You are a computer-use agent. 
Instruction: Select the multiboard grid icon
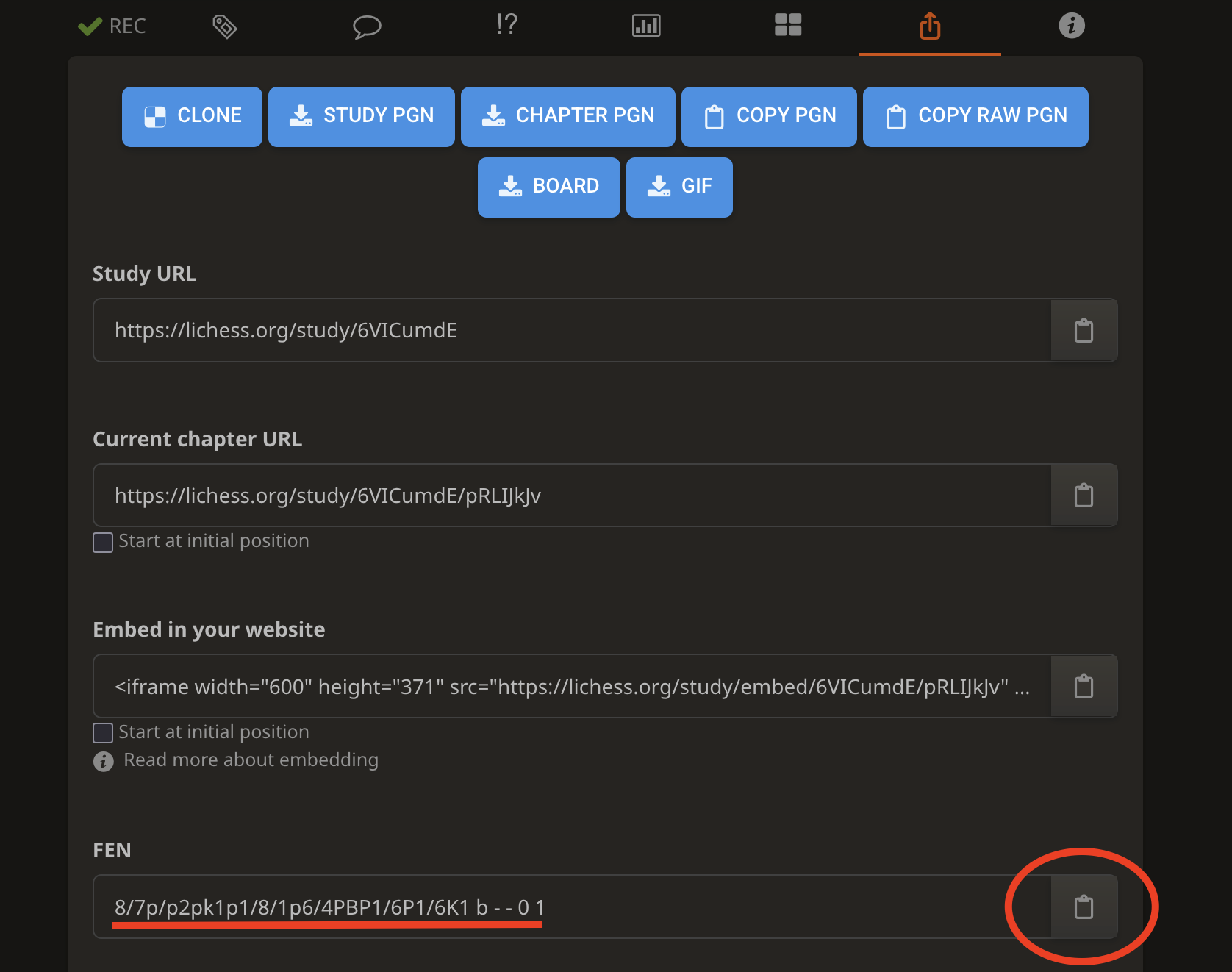(x=788, y=26)
